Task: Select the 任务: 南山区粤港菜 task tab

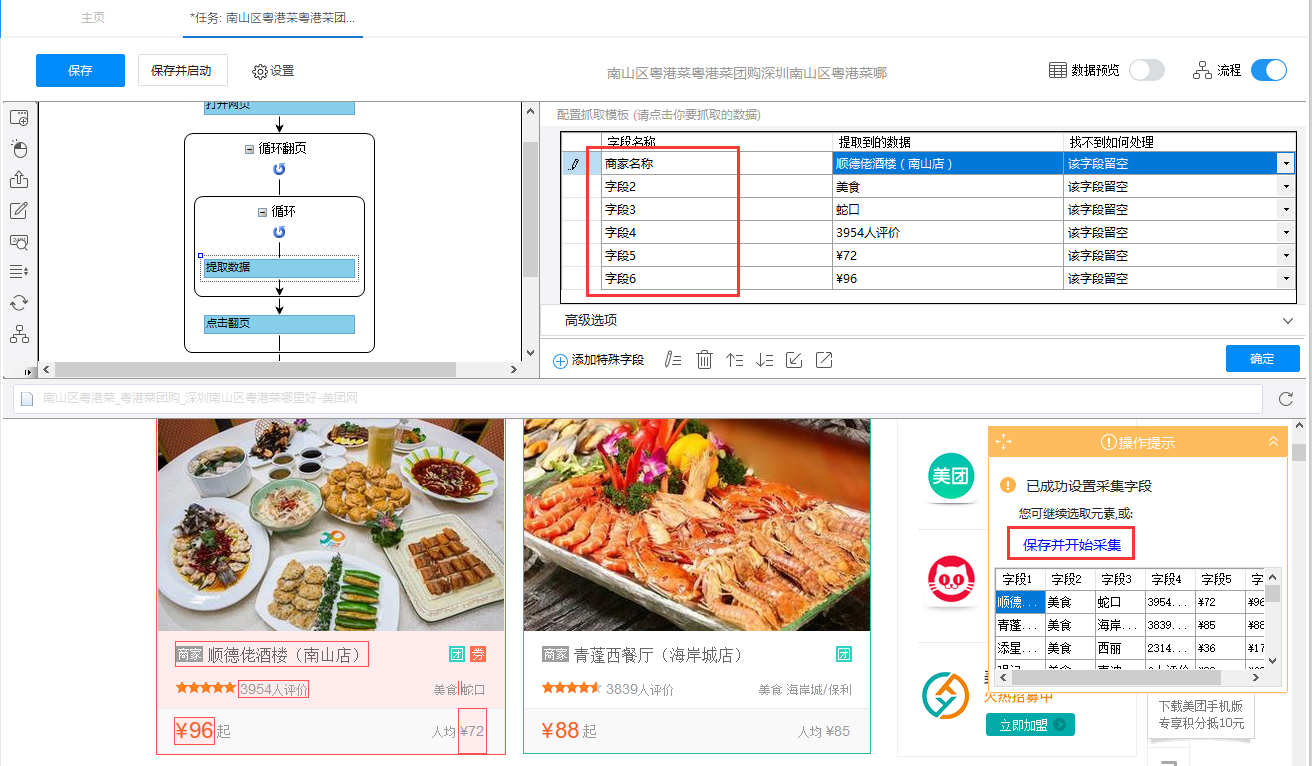Action: point(272,18)
